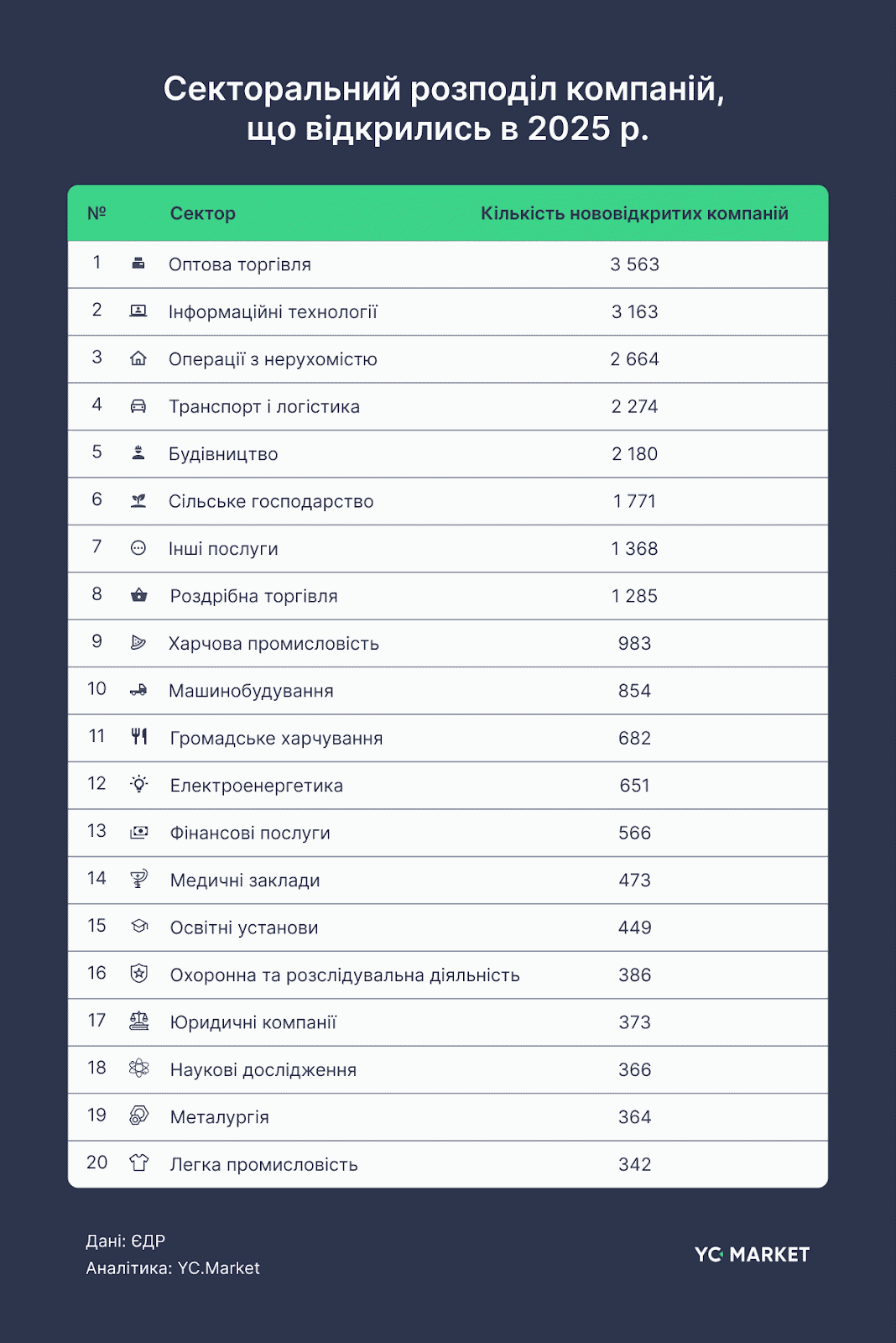Click the Аналітика: YC.Market text
896x1343 pixels.
pos(173,1268)
